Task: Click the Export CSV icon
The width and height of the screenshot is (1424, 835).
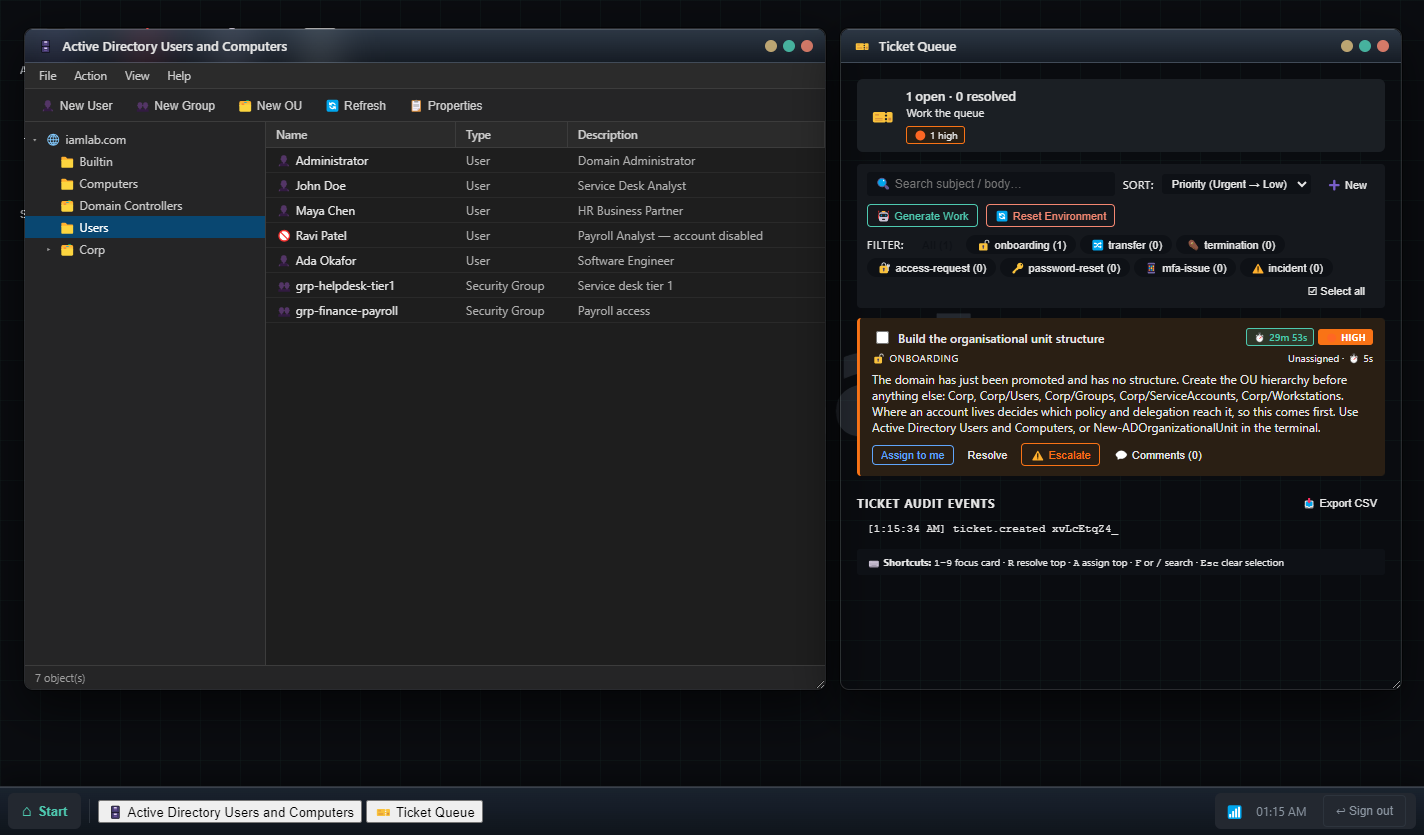Action: pyautogui.click(x=1309, y=504)
